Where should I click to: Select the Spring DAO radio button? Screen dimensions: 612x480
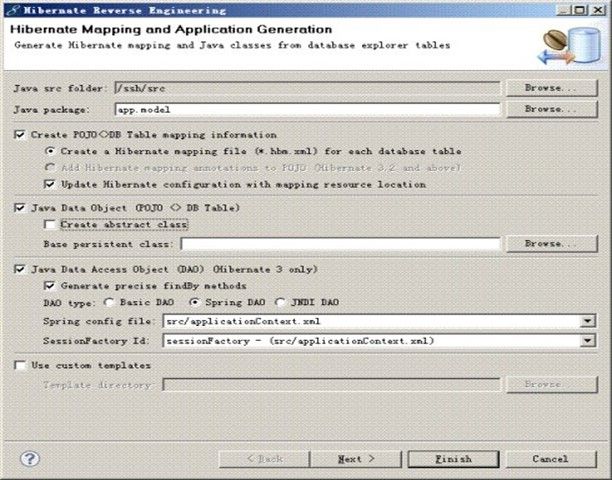(194, 302)
